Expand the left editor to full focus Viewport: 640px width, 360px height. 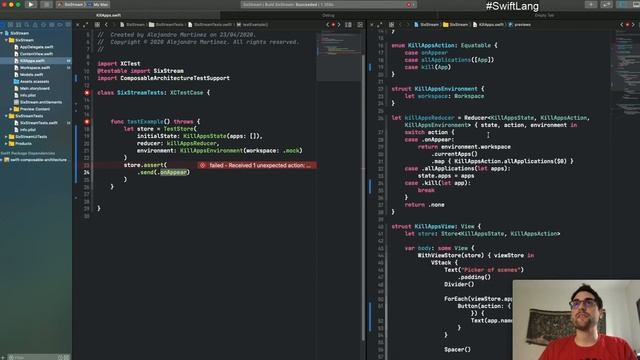point(86,24)
